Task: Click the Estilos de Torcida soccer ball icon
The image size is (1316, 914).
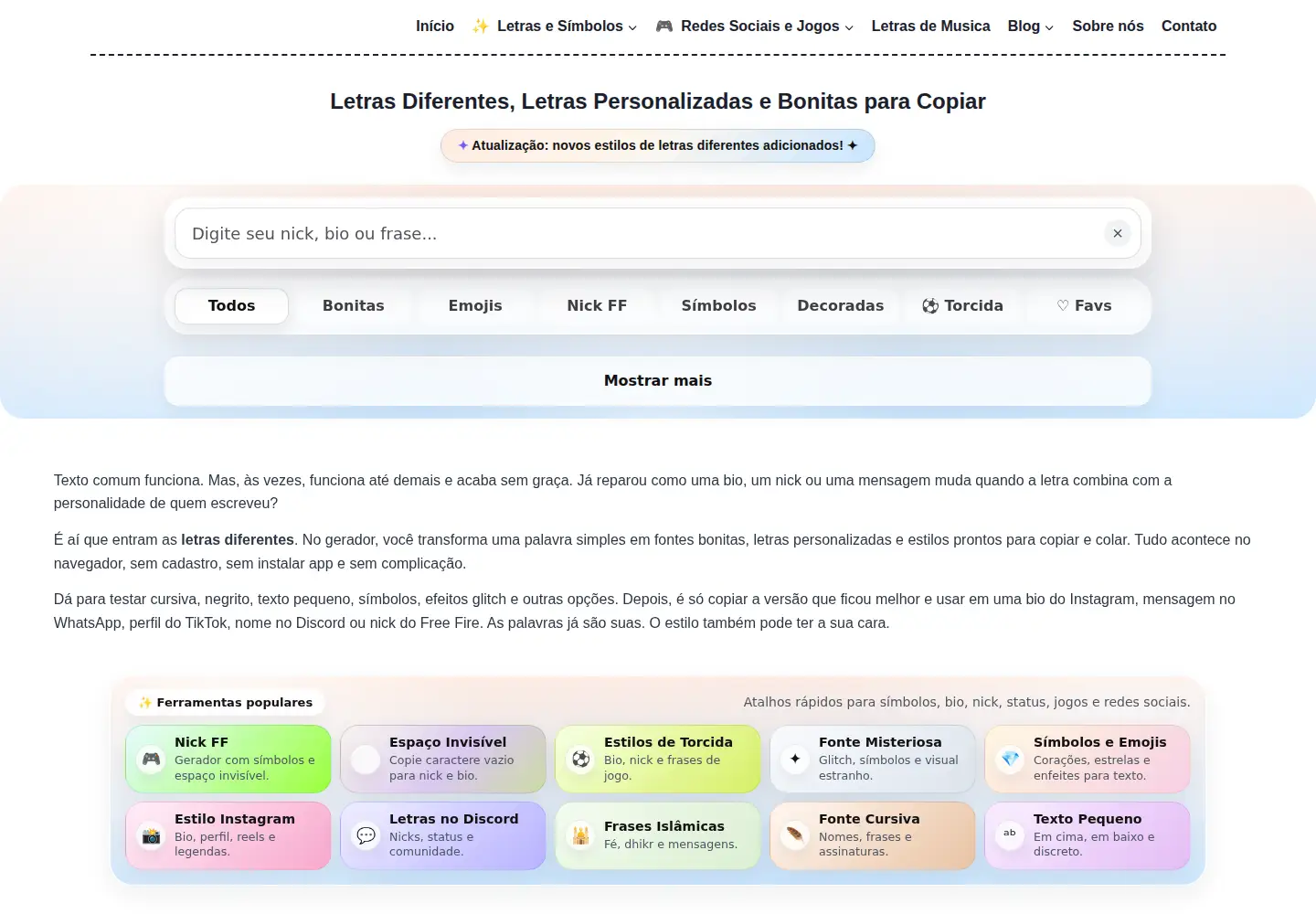Action: click(x=580, y=759)
